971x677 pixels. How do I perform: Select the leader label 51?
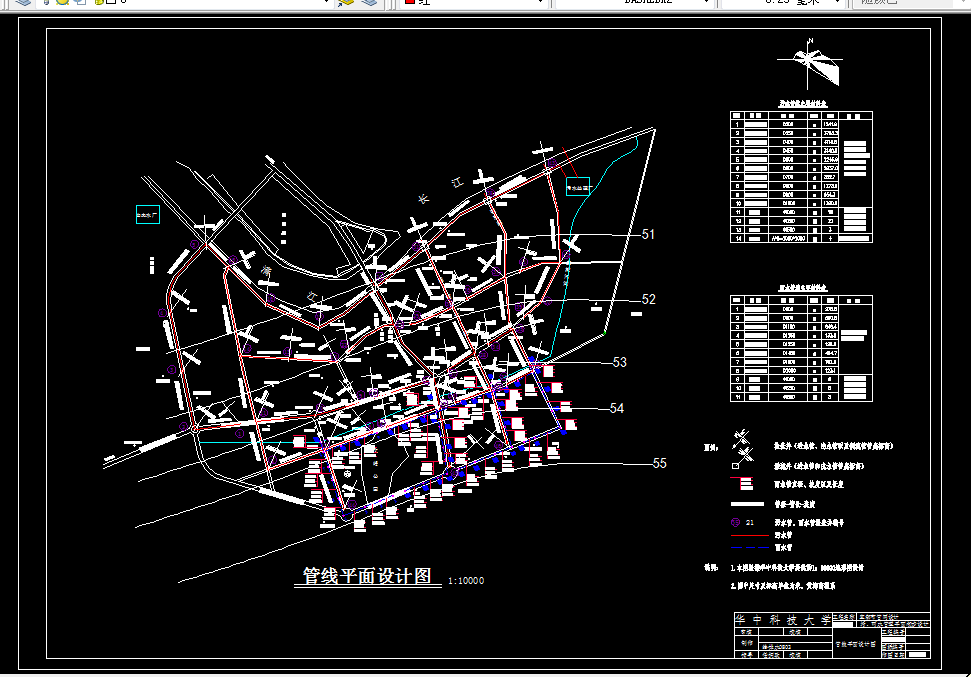click(648, 234)
